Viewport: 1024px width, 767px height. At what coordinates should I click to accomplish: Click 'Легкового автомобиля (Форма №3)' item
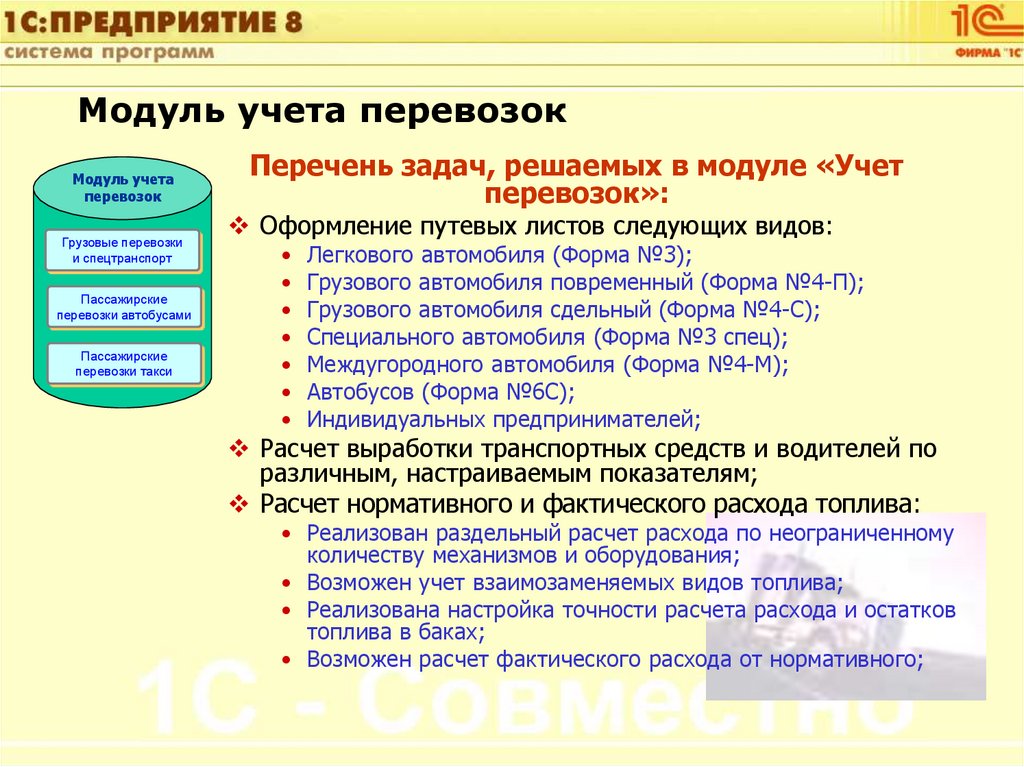[499, 254]
